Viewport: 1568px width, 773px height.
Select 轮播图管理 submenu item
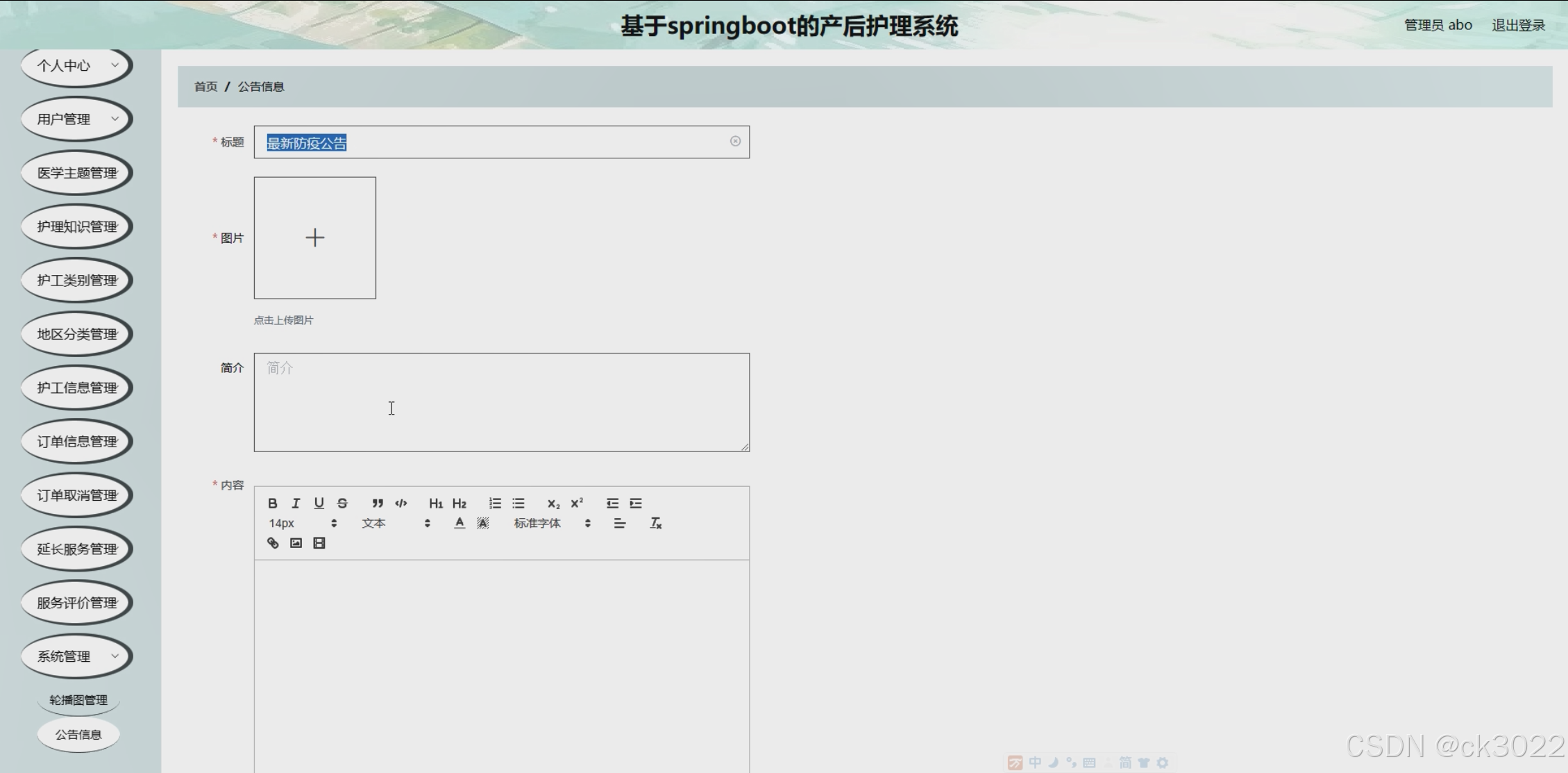[x=78, y=700]
